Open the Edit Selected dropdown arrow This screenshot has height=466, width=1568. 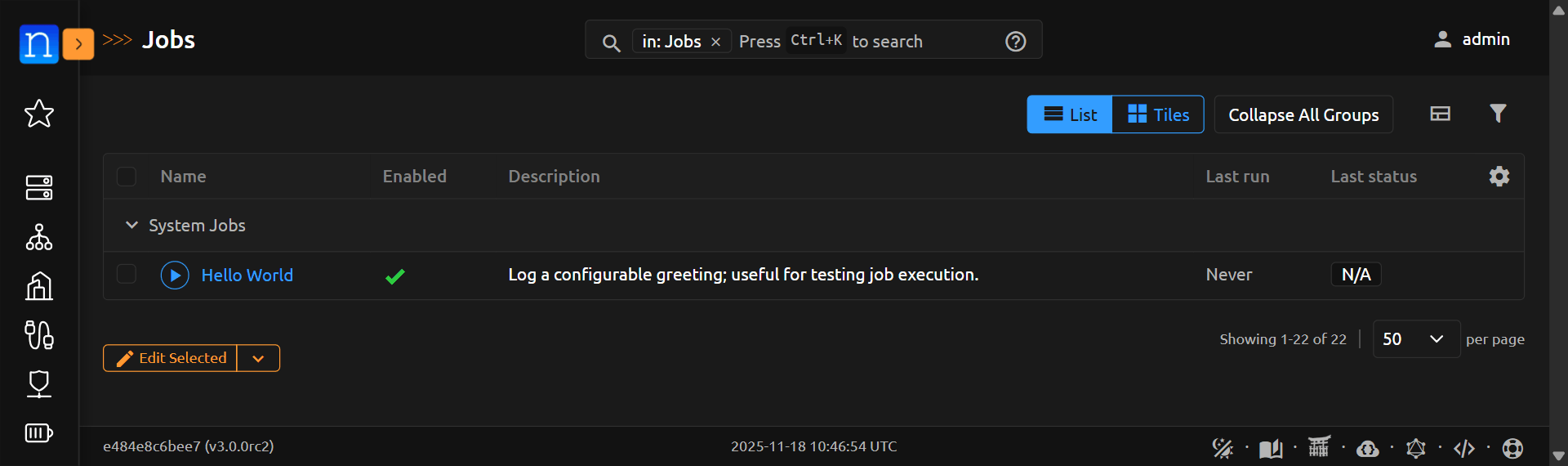point(258,358)
